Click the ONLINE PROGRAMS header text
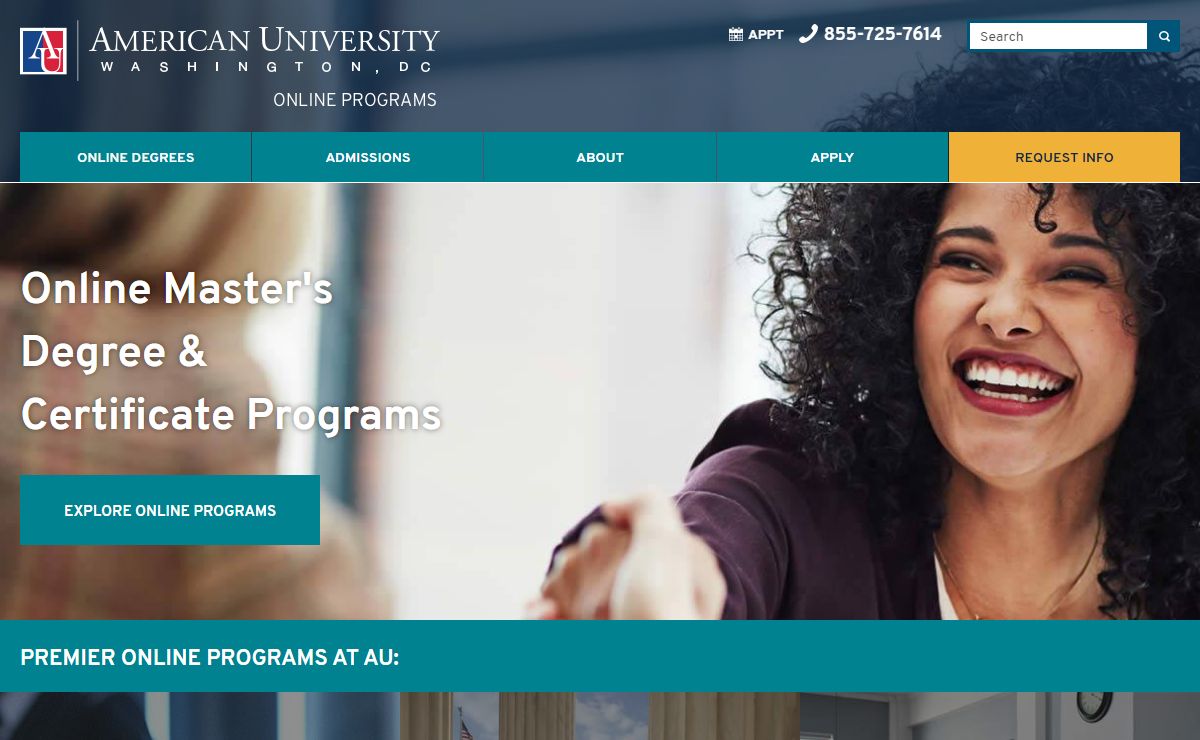This screenshot has height=740, width=1200. tap(355, 100)
